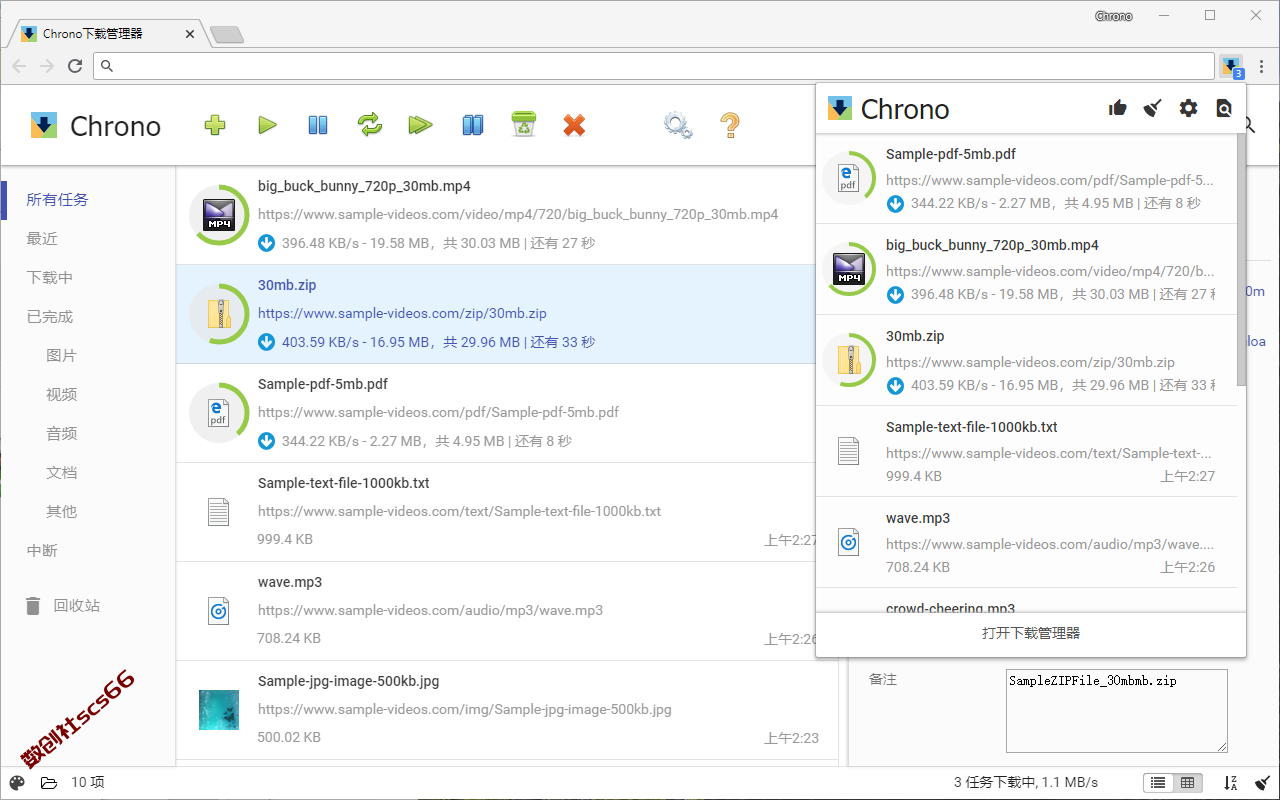Click the browser back arrow
The image size is (1280, 800).
point(20,66)
